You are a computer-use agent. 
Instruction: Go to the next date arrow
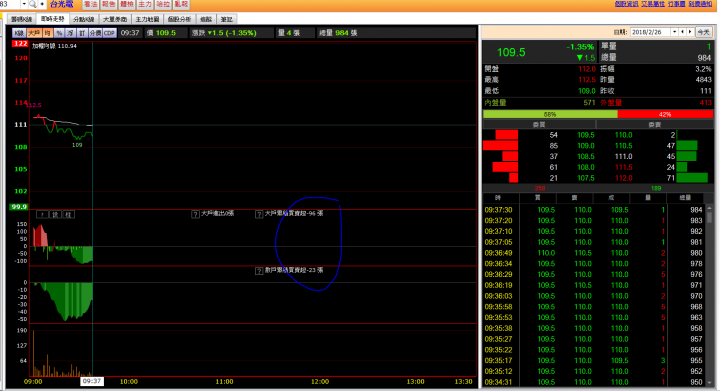[690, 32]
